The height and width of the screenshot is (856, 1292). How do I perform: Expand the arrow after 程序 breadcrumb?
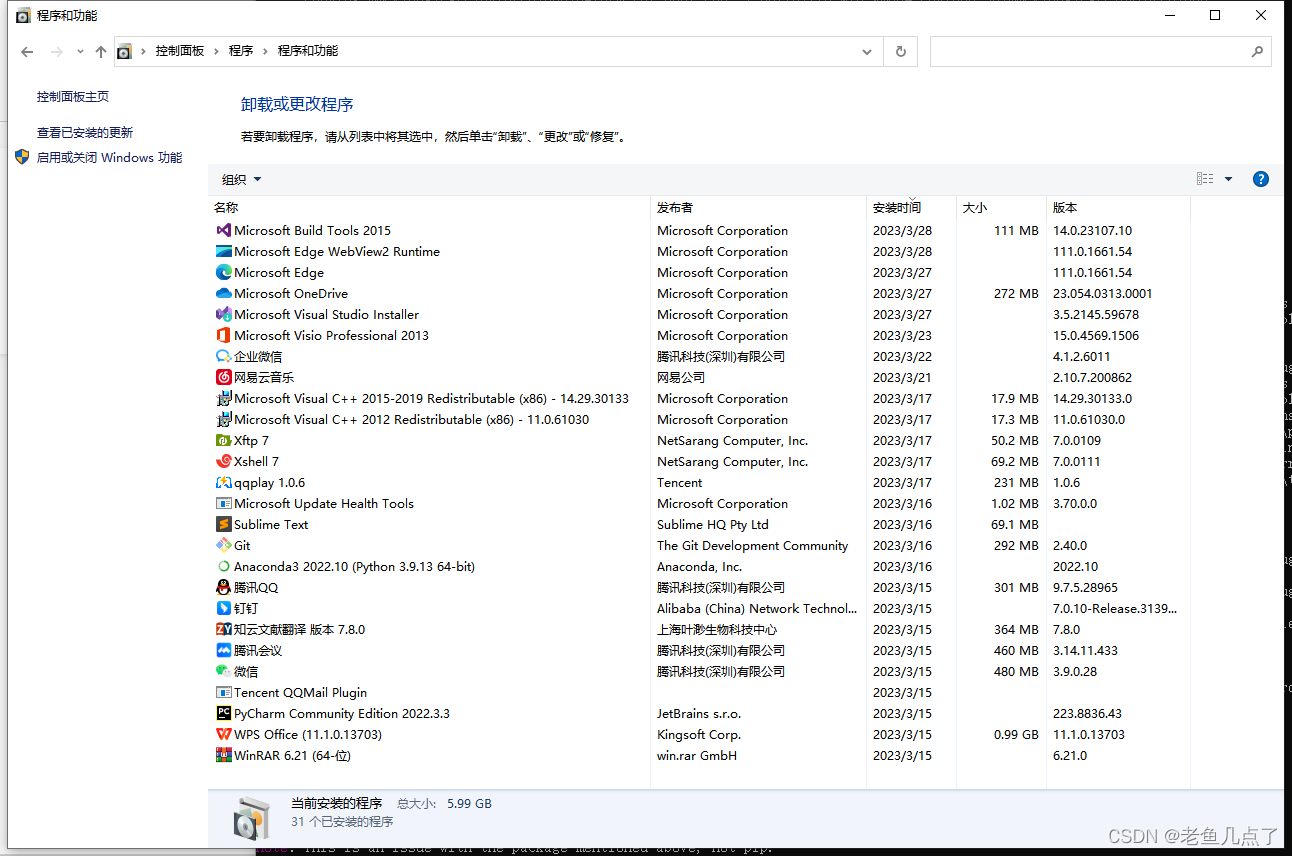coord(265,51)
